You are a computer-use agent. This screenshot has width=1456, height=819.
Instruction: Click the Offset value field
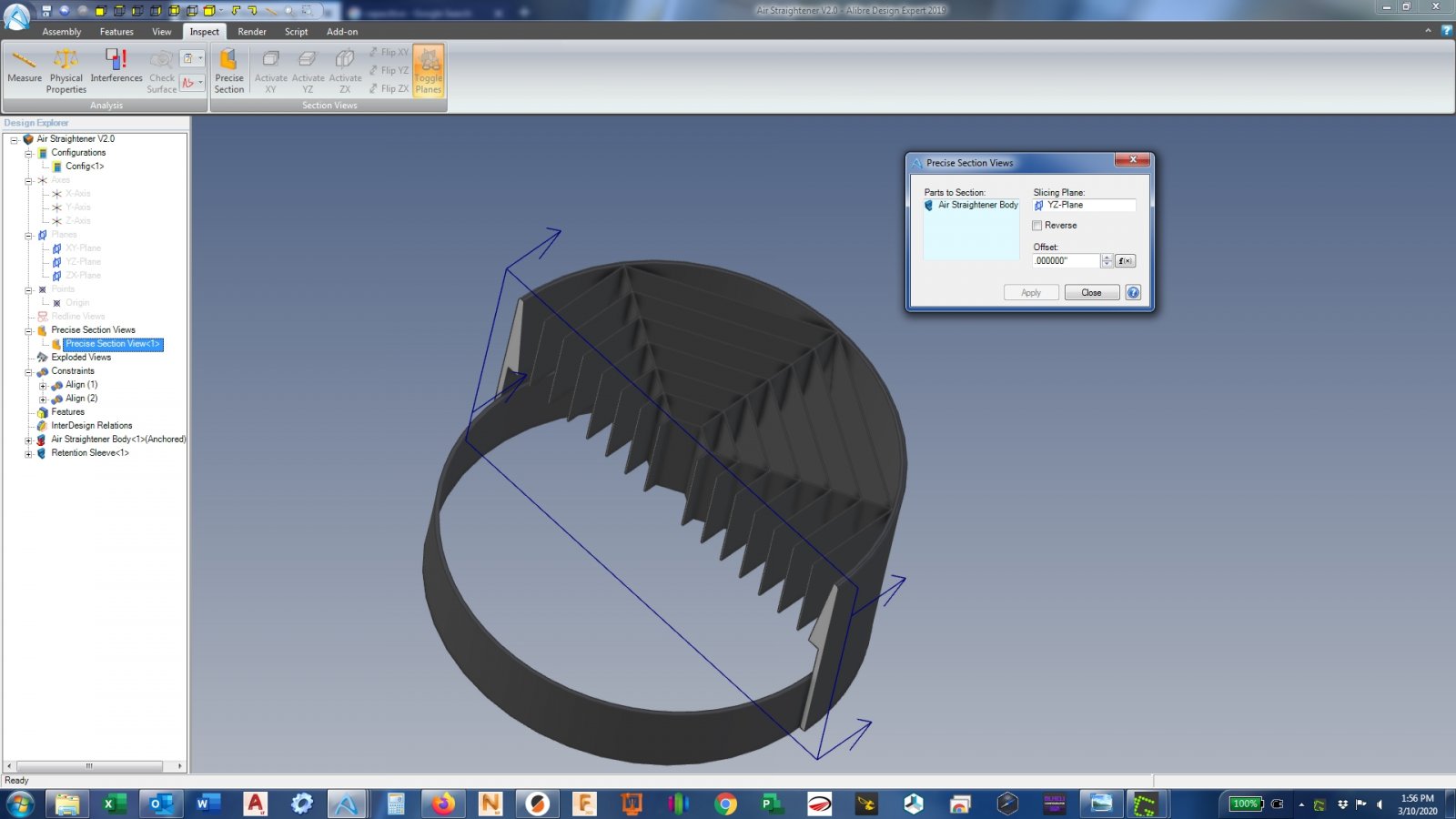[1066, 261]
